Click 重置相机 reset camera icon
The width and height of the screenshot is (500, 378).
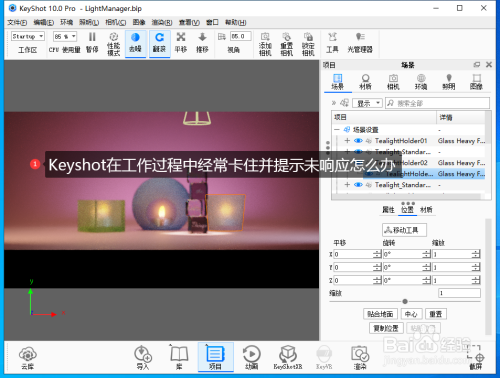tap(287, 43)
